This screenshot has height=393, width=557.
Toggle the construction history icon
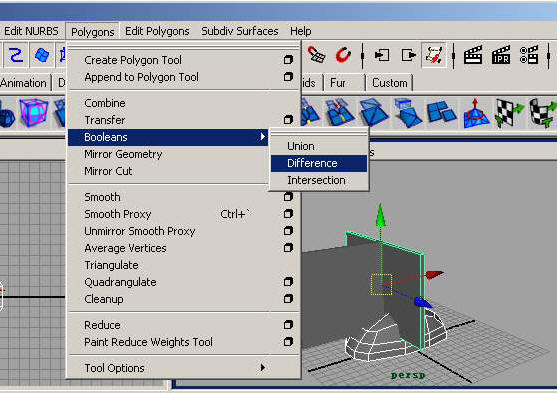pyautogui.click(x=434, y=55)
